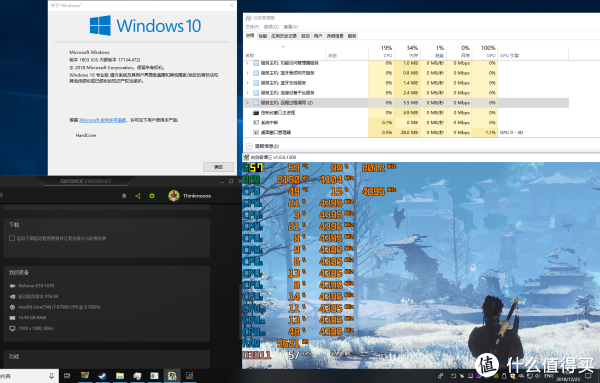Switch to the Performance tab in Task Manager

pyautogui.click(x=262, y=36)
